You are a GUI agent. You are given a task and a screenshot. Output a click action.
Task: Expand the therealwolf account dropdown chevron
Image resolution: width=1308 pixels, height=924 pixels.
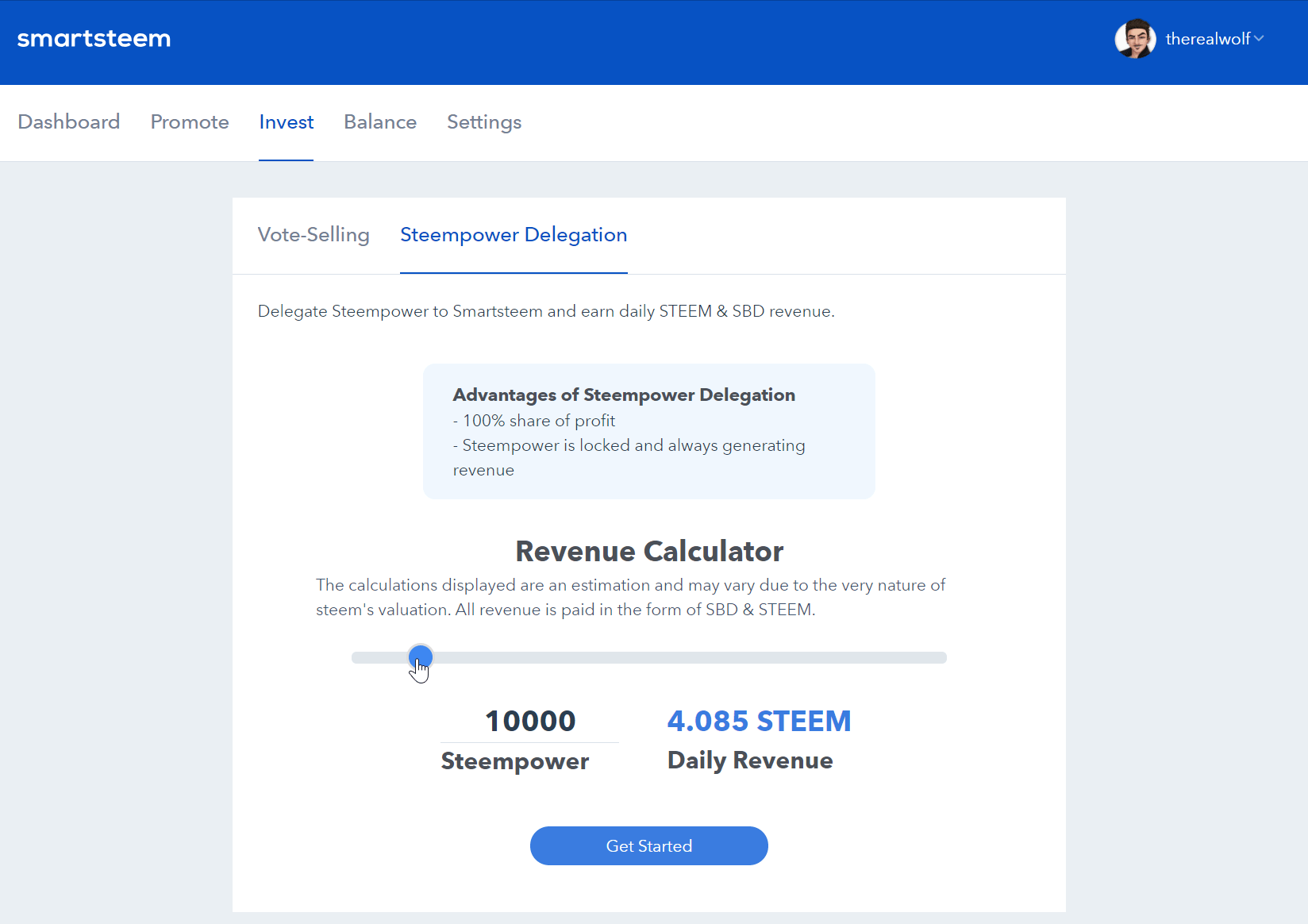(1259, 38)
